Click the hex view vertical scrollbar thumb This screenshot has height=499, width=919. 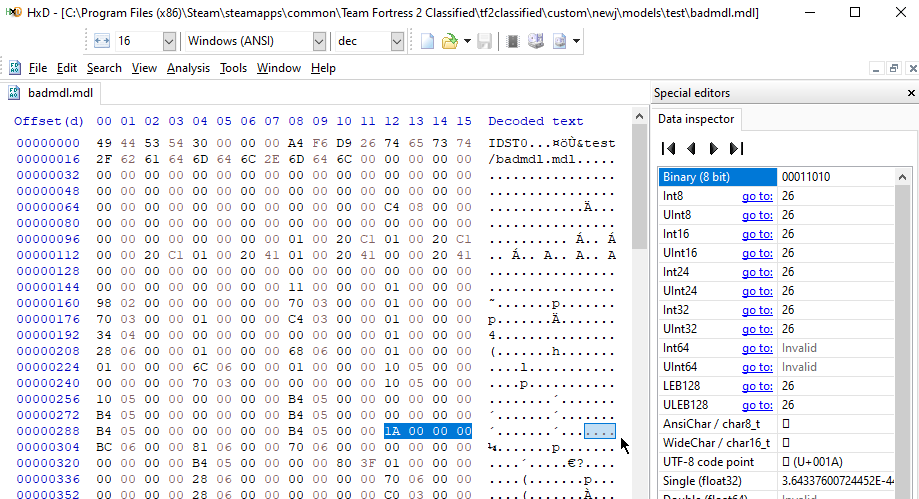(639, 186)
